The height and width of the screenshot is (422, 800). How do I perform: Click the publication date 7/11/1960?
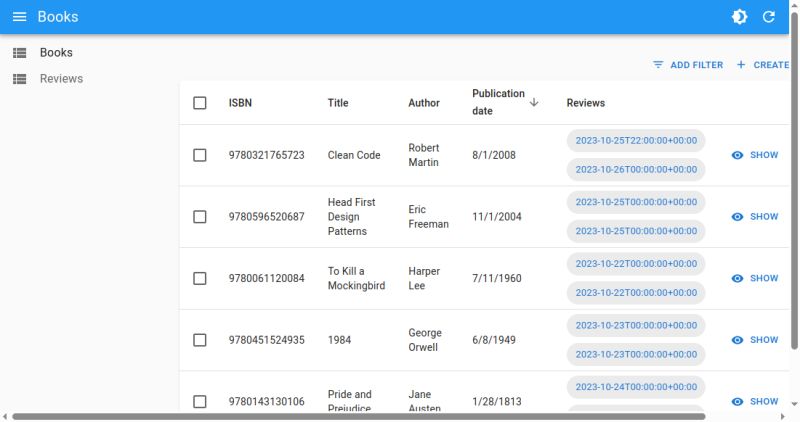[497, 279]
